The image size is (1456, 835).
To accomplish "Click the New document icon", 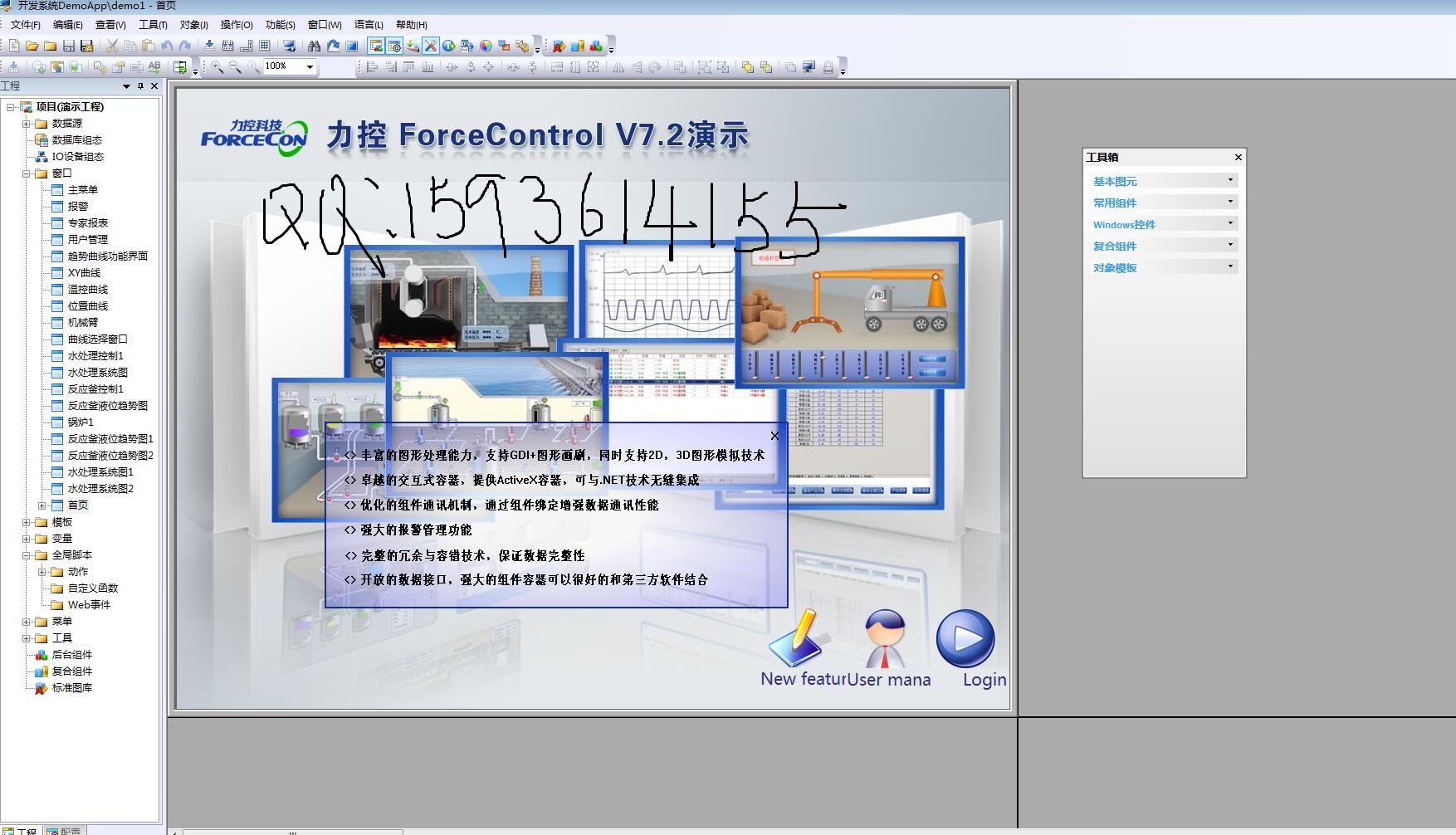I will [15, 46].
